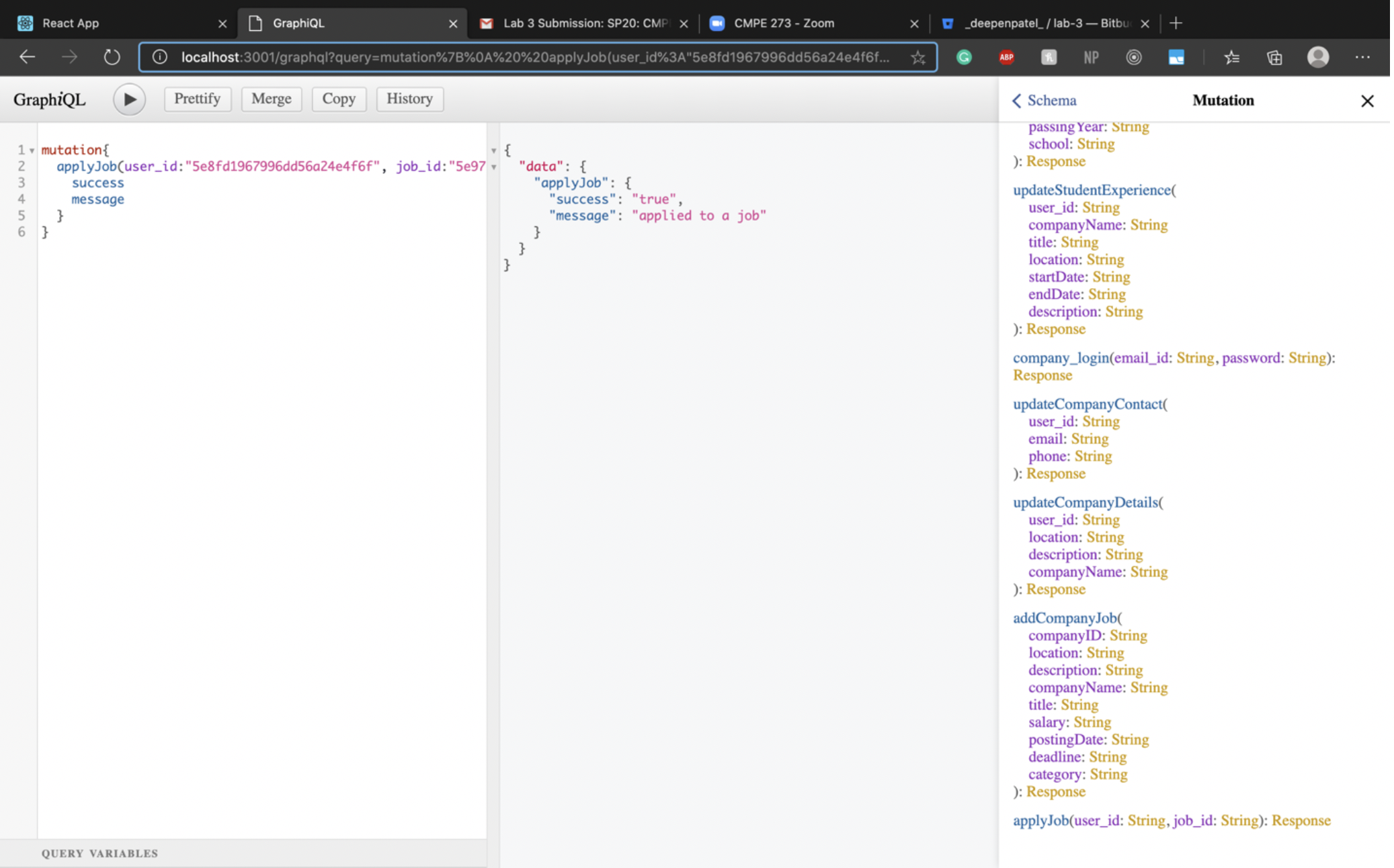The height and width of the screenshot is (868, 1394).
Task: Open the browser profile avatar icon
Action: (x=1317, y=58)
